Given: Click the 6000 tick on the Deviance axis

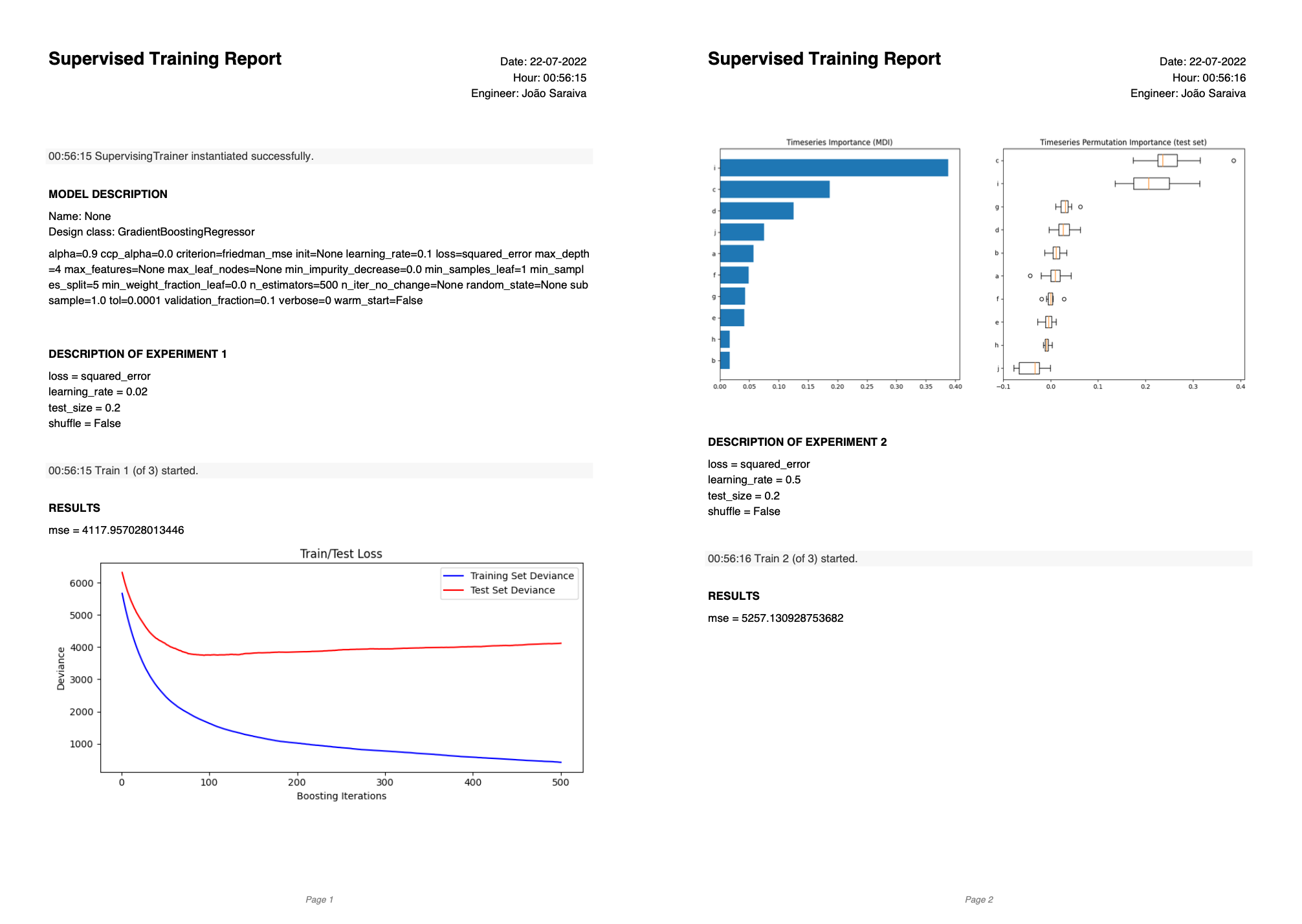Looking at the screenshot, I should click(x=82, y=583).
